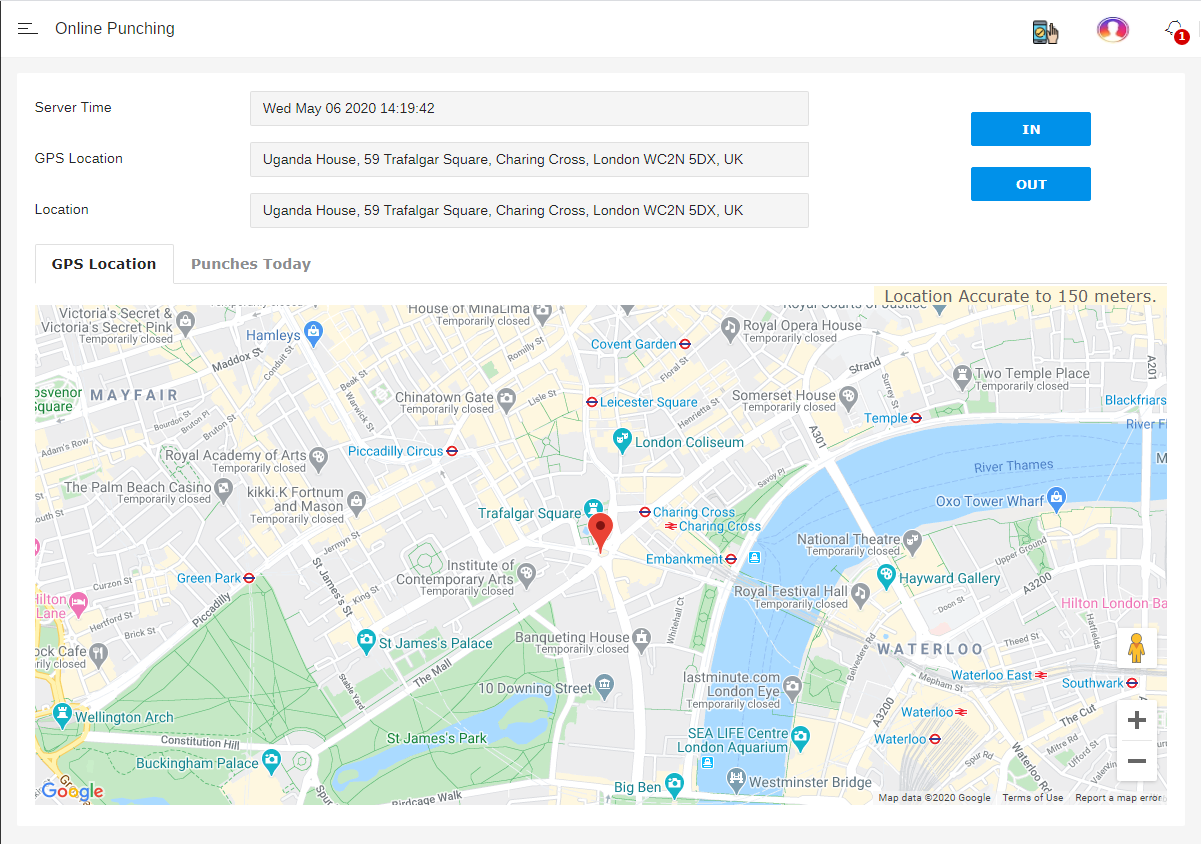Click the London Eye camera marker

click(x=793, y=687)
